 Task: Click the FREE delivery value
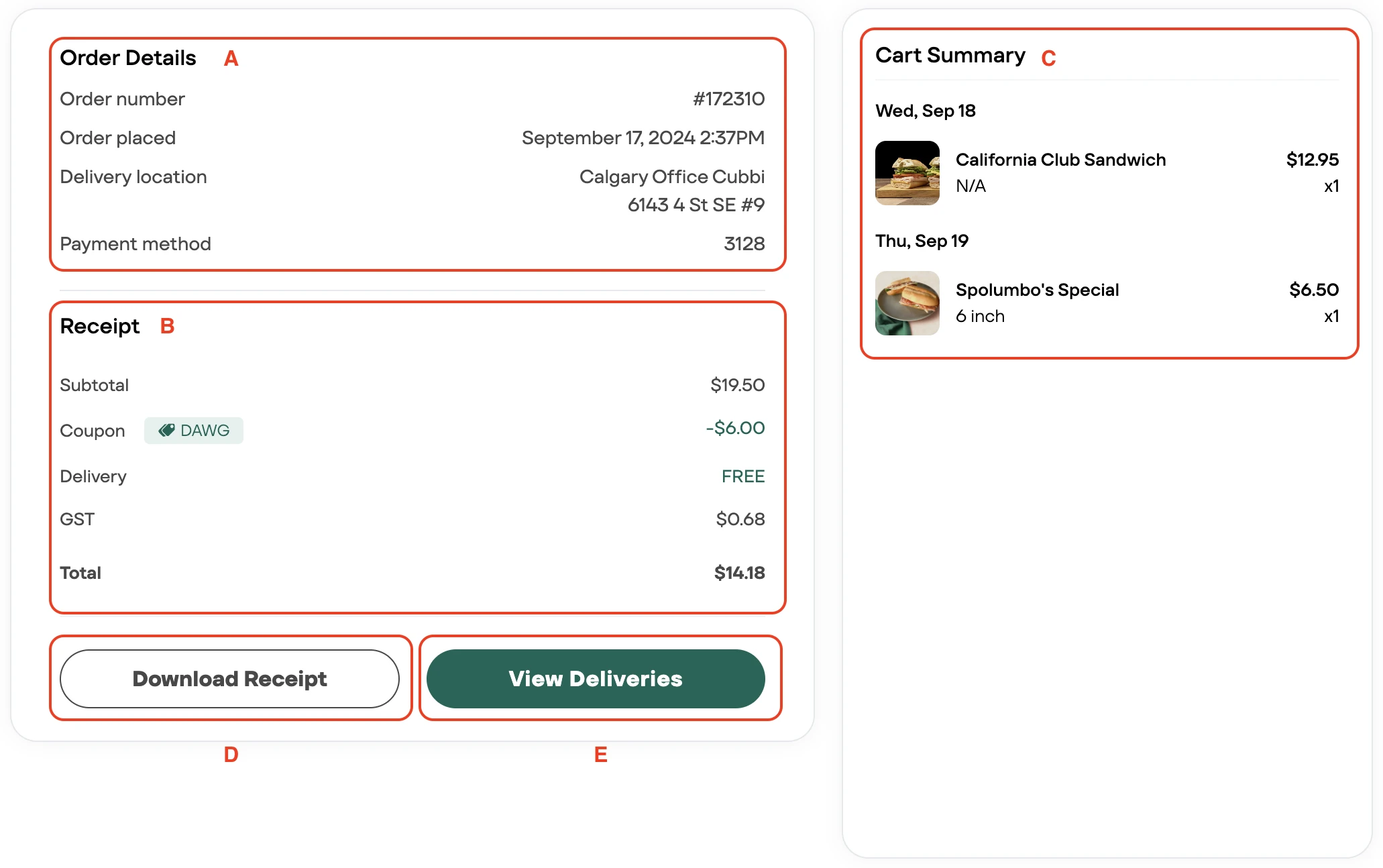click(743, 476)
